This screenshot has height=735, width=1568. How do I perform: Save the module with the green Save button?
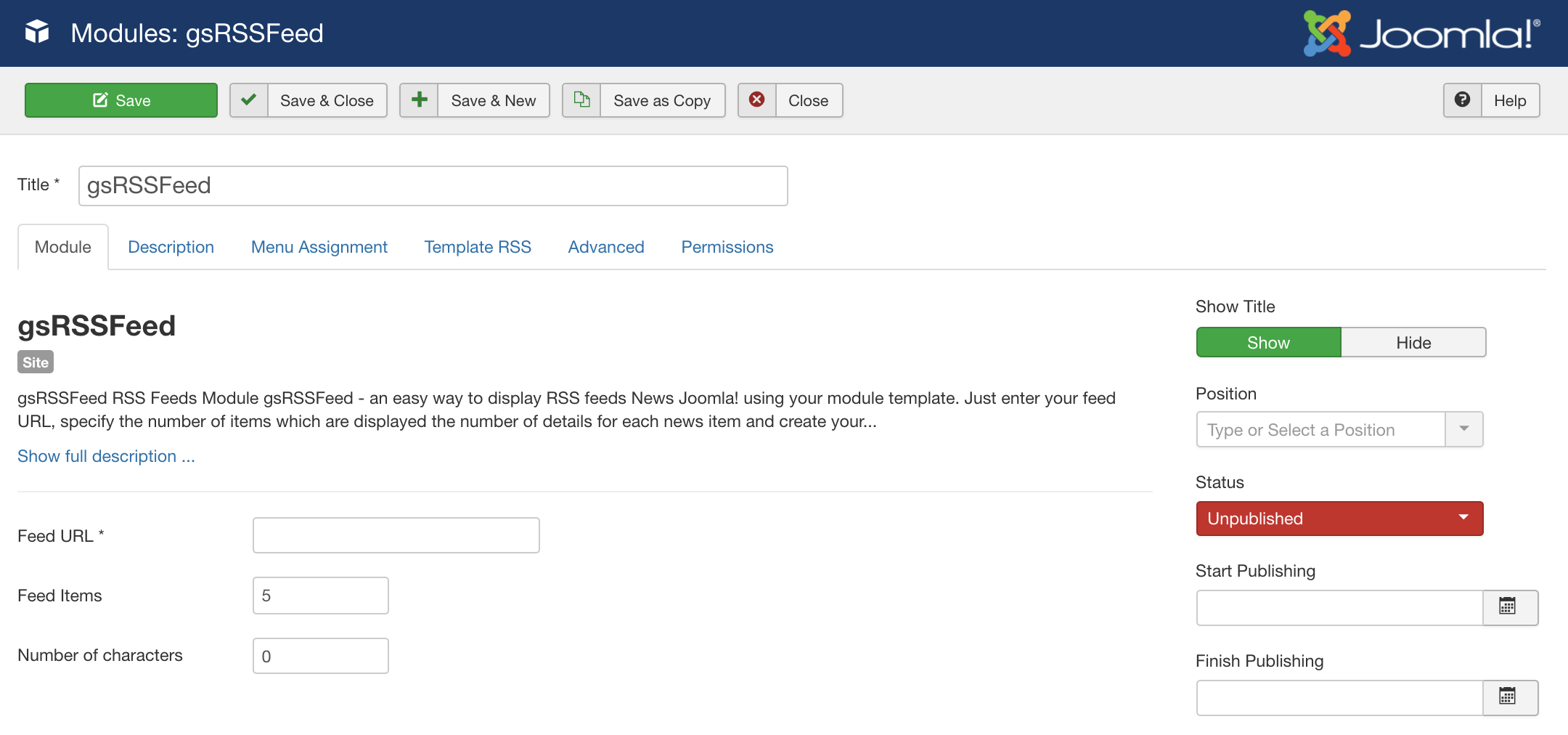pyautogui.click(x=121, y=100)
